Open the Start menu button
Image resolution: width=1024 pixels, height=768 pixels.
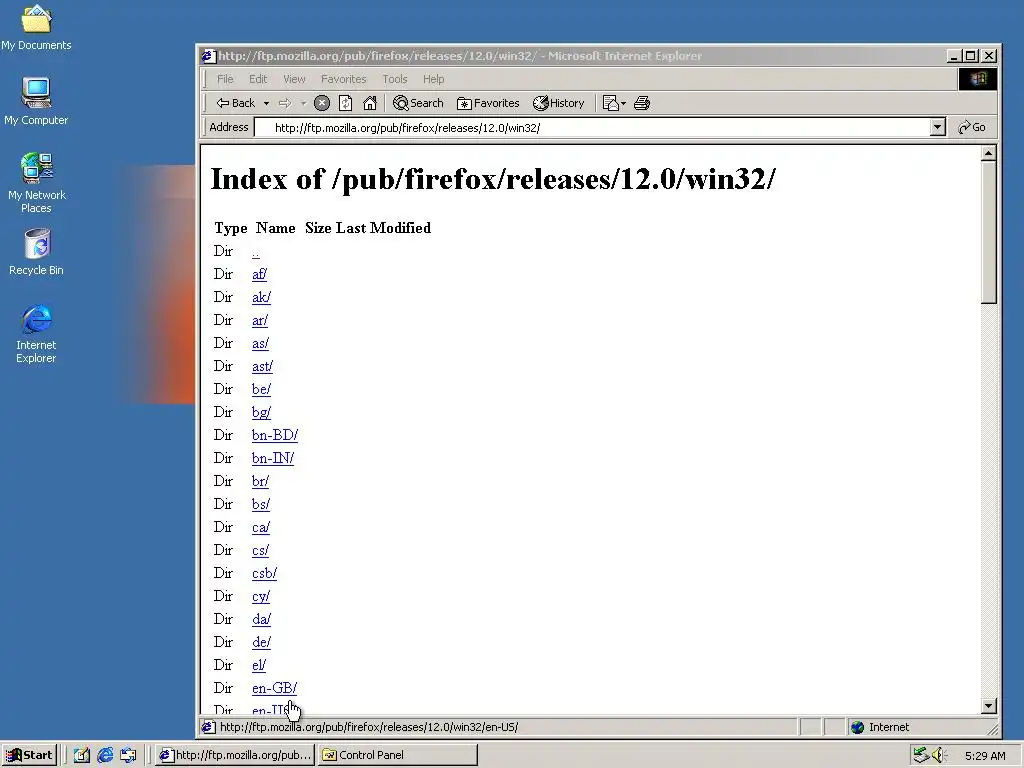pyautogui.click(x=29, y=755)
